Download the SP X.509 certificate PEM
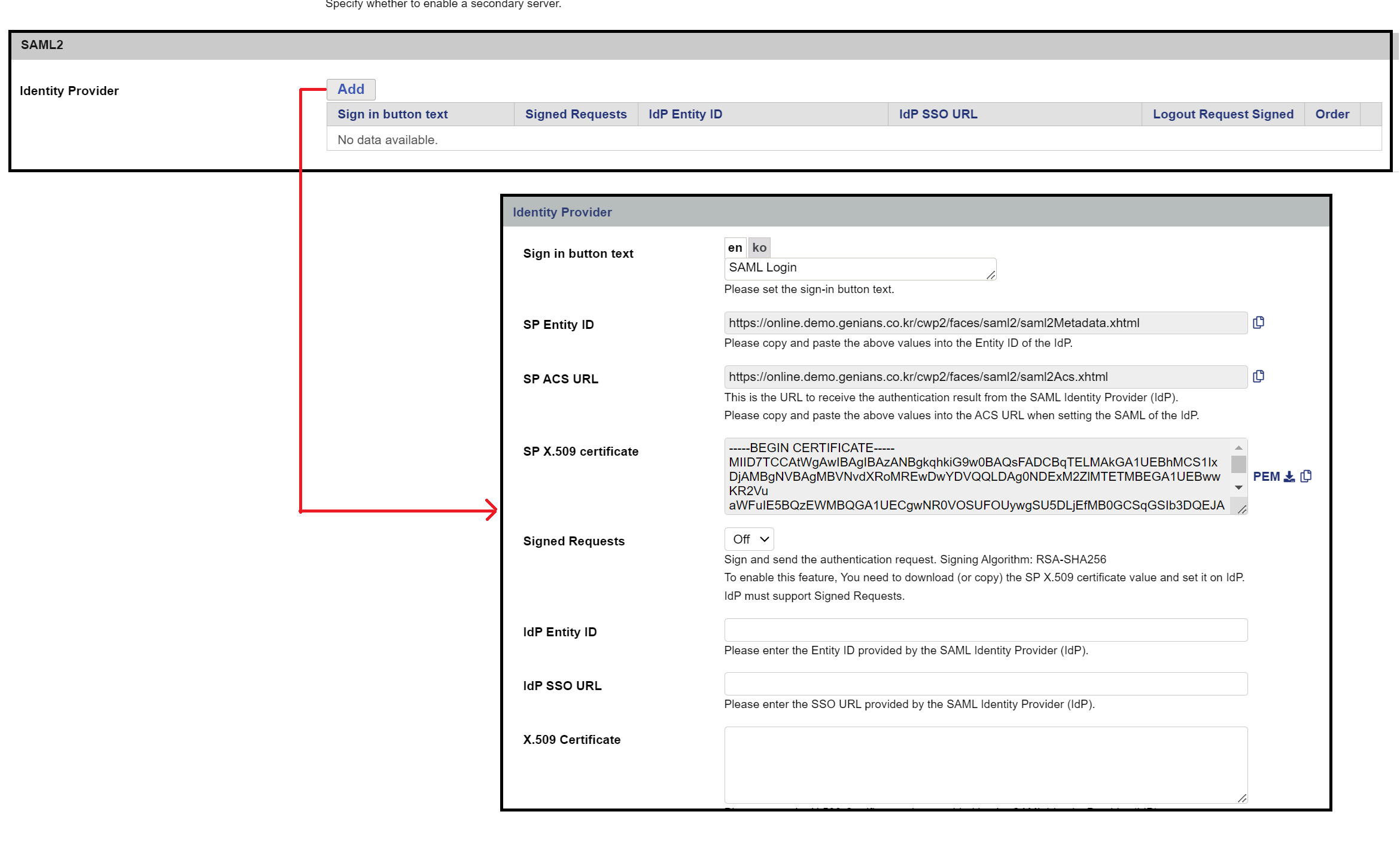 point(1289,477)
